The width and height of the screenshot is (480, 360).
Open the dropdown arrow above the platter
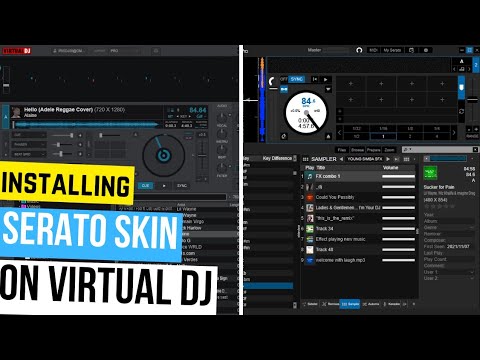tap(328, 89)
